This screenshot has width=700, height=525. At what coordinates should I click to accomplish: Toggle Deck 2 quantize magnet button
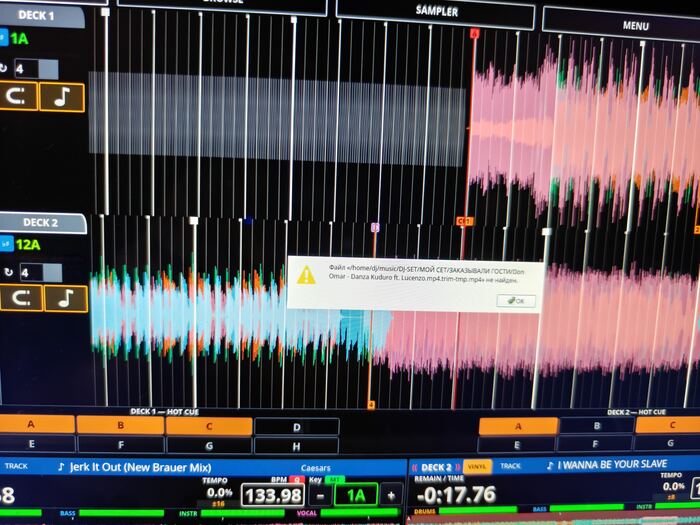point(21,298)
